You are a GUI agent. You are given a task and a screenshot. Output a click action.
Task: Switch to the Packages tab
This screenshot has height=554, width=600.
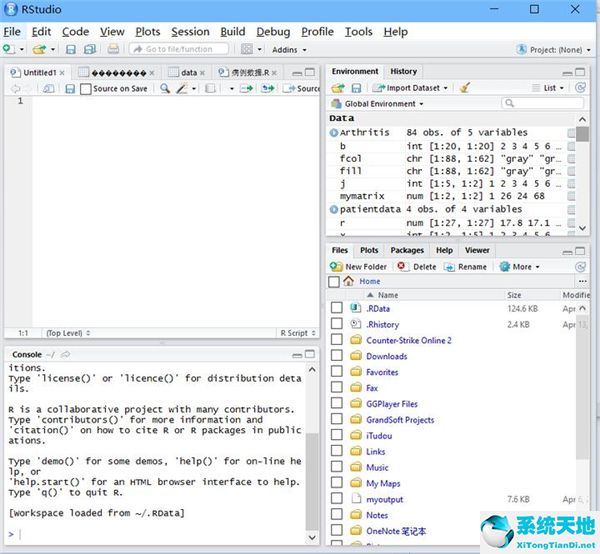(407, 250)
